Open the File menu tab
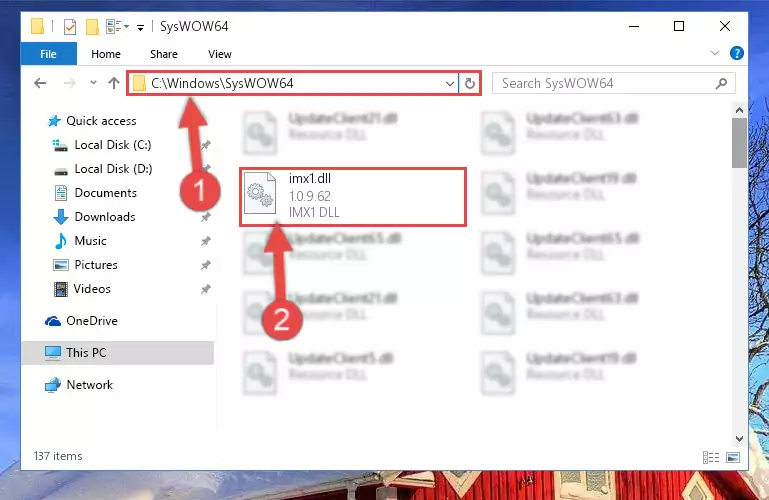 [49, 53]
